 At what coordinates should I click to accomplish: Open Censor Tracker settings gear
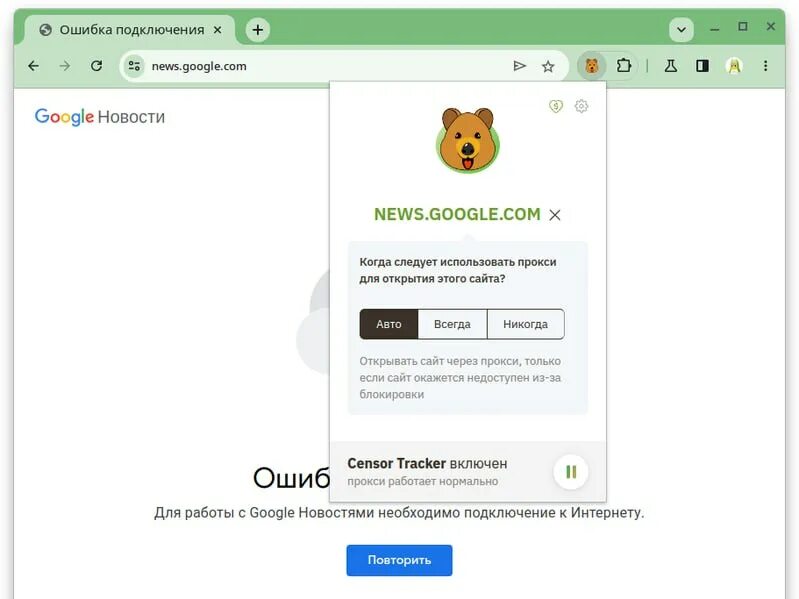coord(581,106)
